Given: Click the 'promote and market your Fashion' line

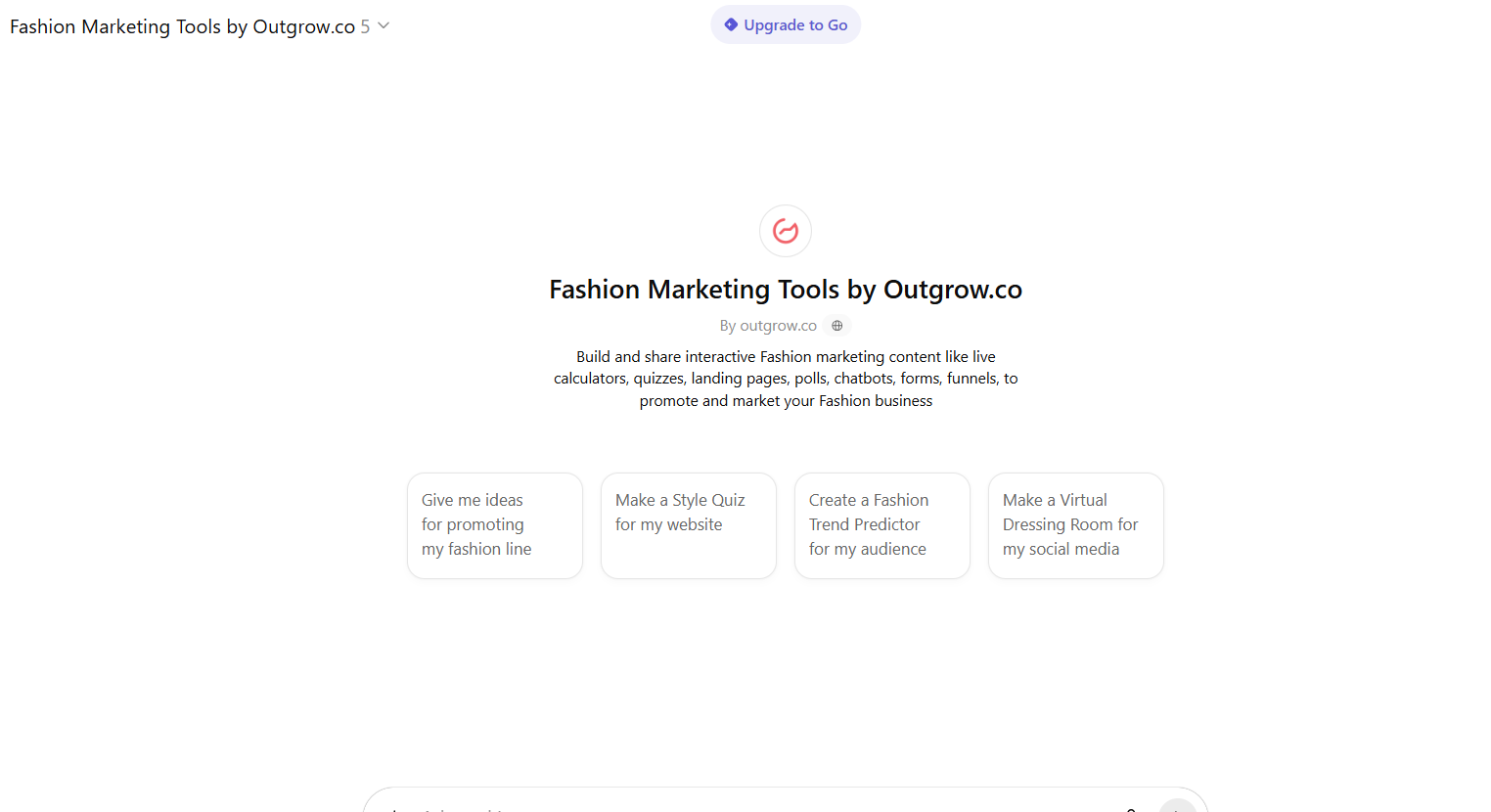Looking at the screenshot, I should click(x=786, y=401).
